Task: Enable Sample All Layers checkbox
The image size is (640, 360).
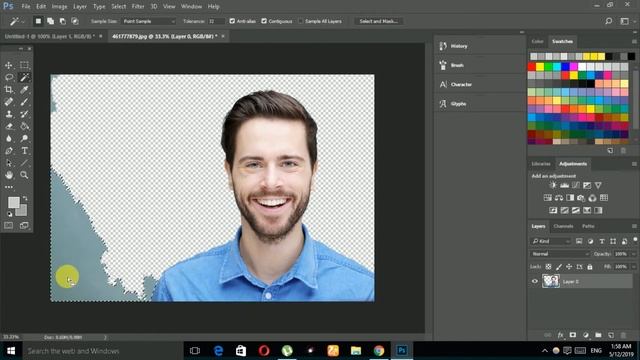Action: tap(301, 21)
